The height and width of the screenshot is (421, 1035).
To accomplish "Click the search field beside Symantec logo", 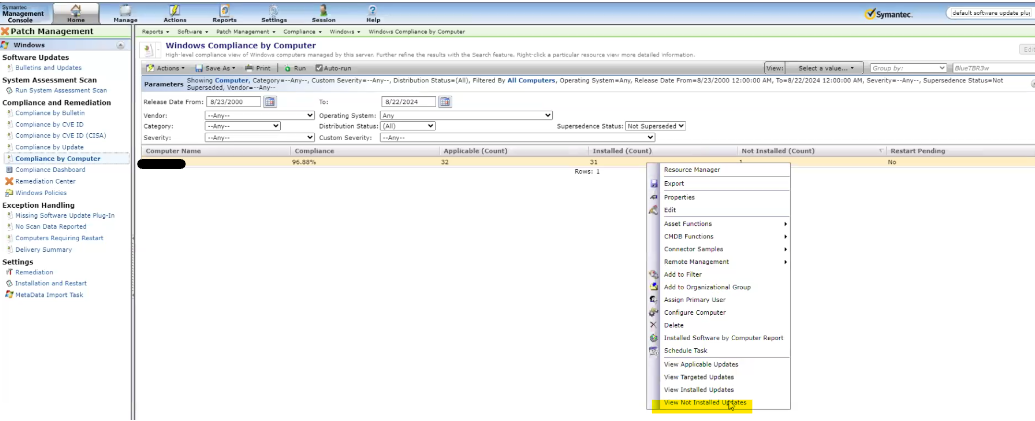I will tap(990, 13).
